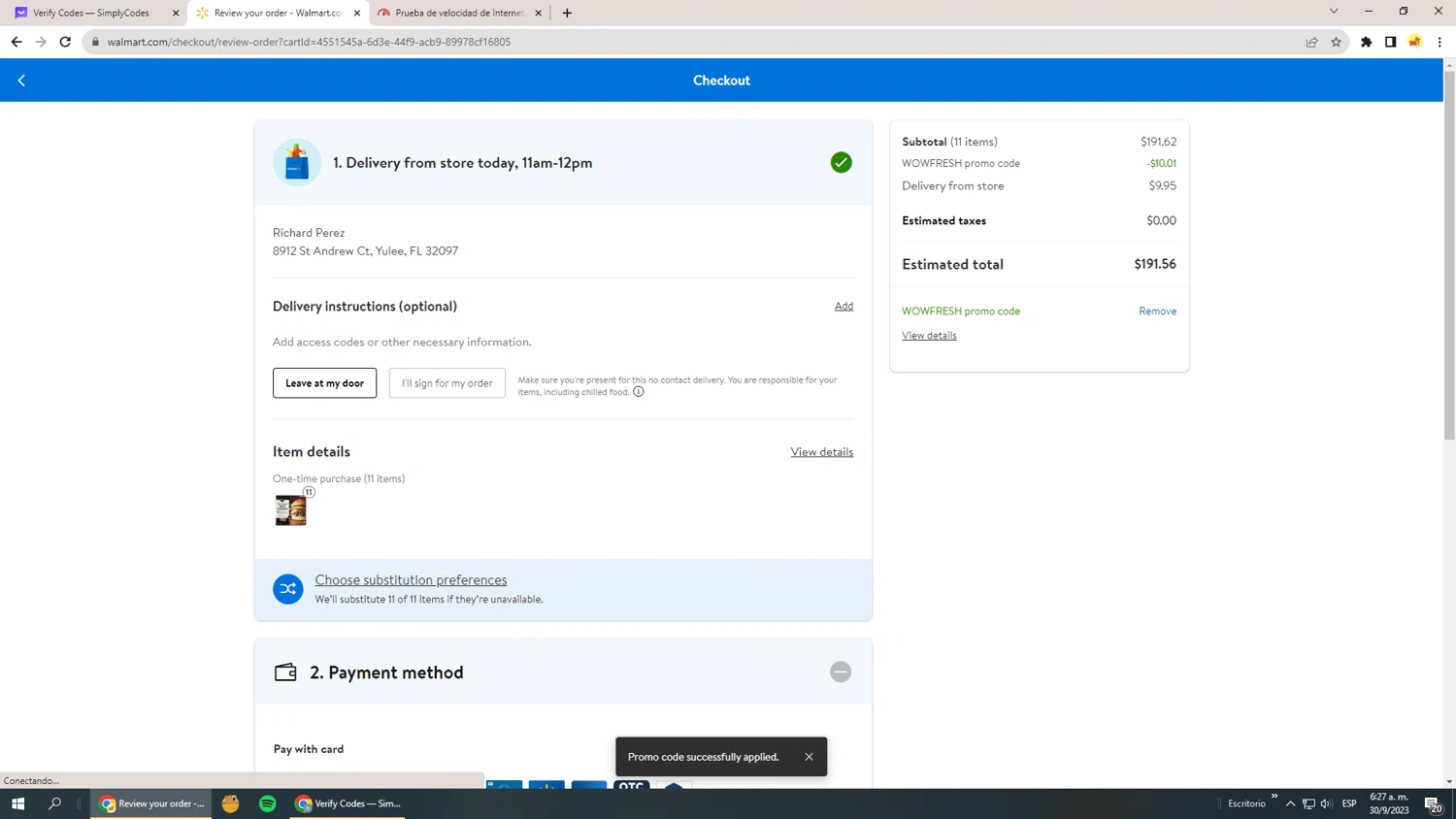Click the share page icon in the address bar
The image size is (1456, 819).
(x=1312, y=42)
